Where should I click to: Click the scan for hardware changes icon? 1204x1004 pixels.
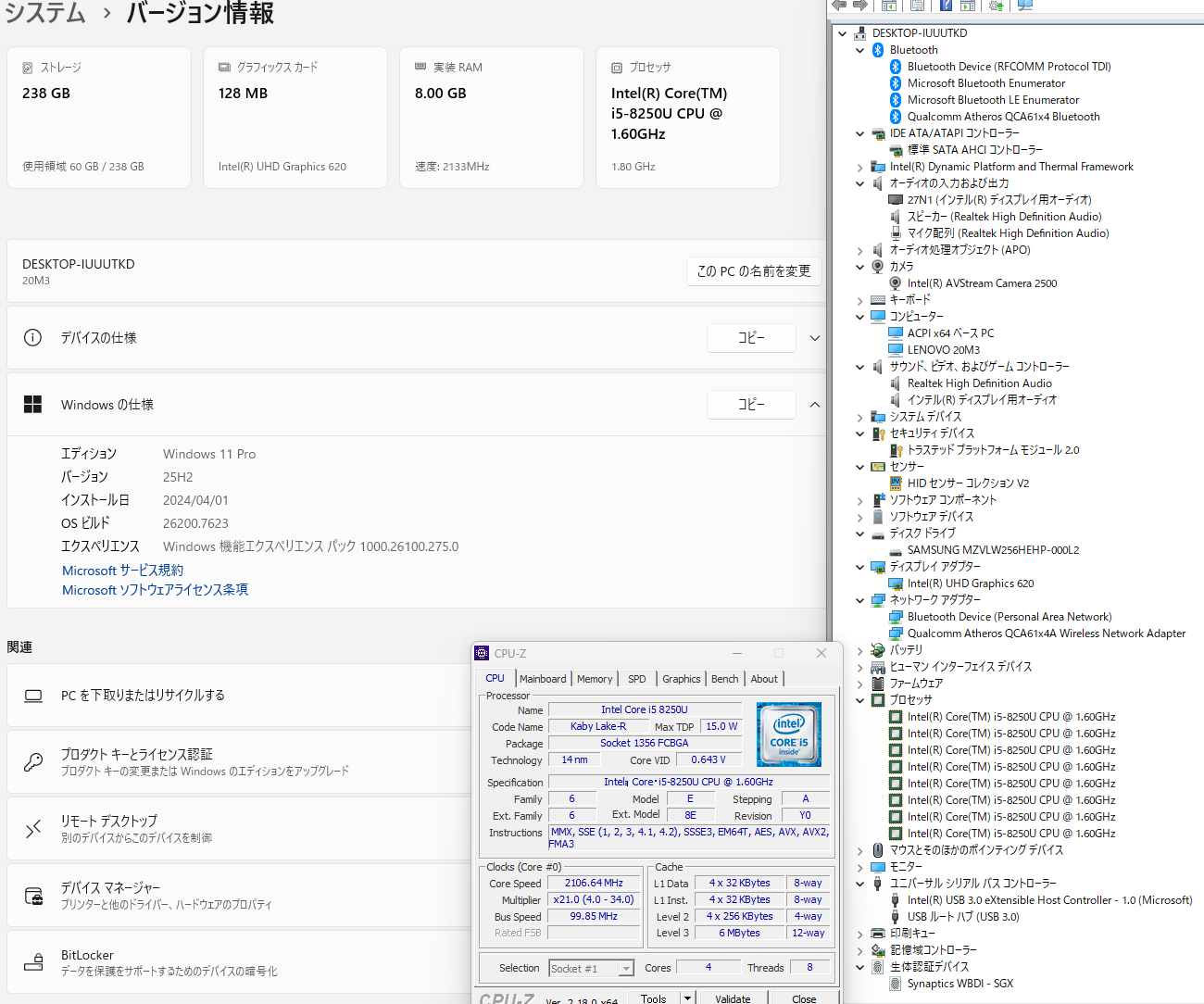(1025, 6)
